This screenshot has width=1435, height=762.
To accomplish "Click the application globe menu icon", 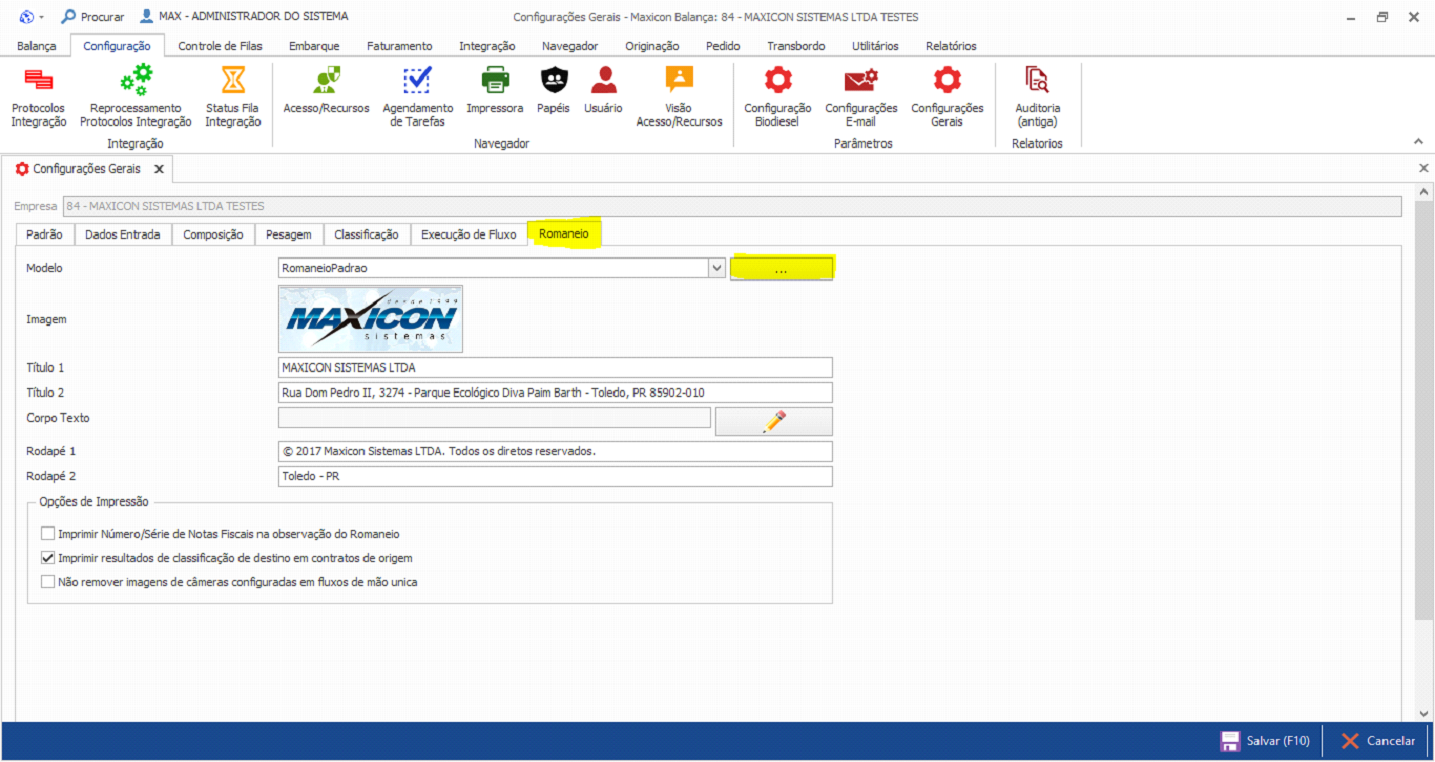I will click(x=26, y=17).
